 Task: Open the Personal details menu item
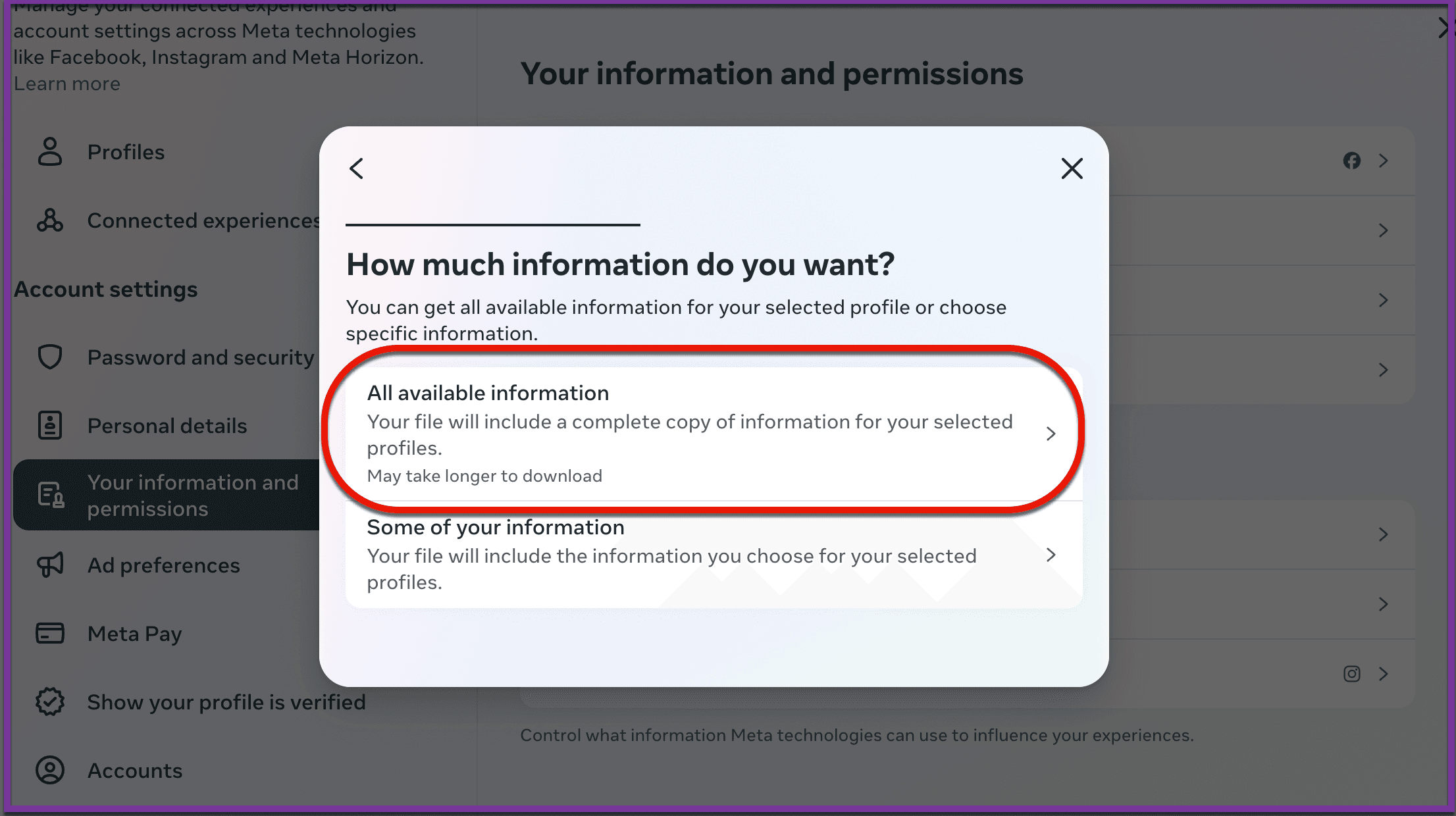(x=167, y=426)
